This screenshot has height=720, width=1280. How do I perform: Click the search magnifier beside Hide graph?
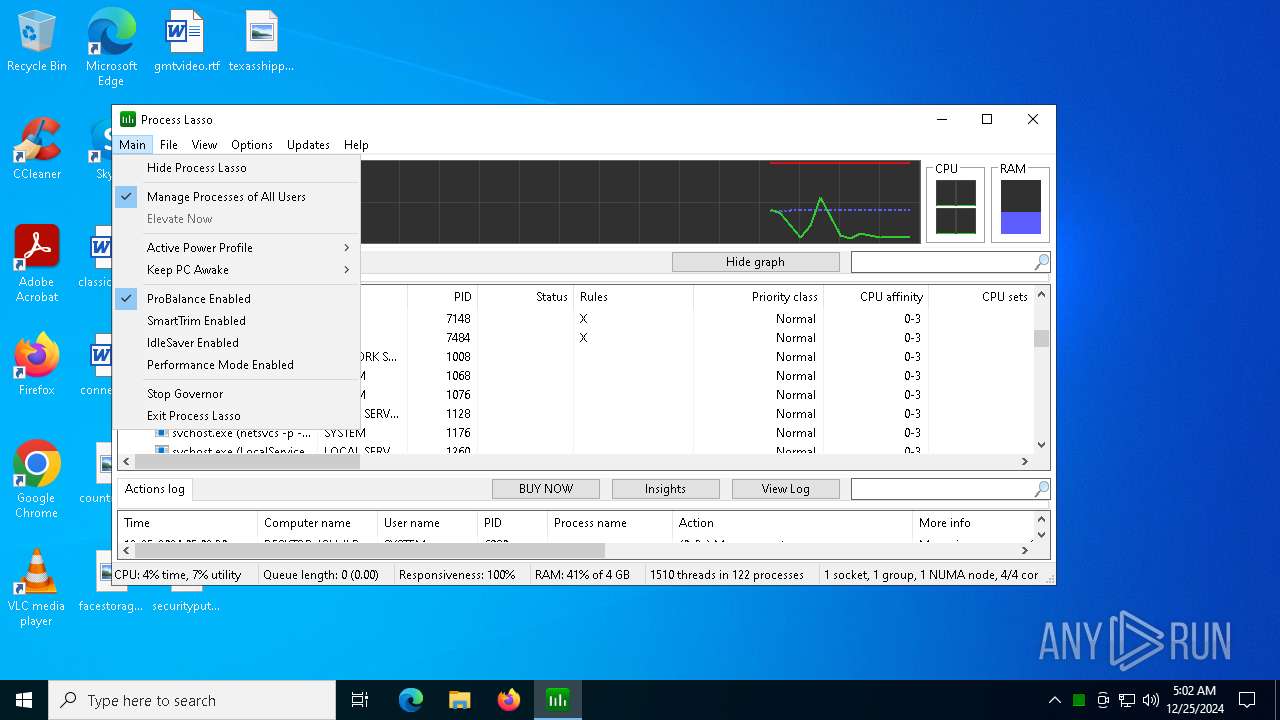point(1041,262)
